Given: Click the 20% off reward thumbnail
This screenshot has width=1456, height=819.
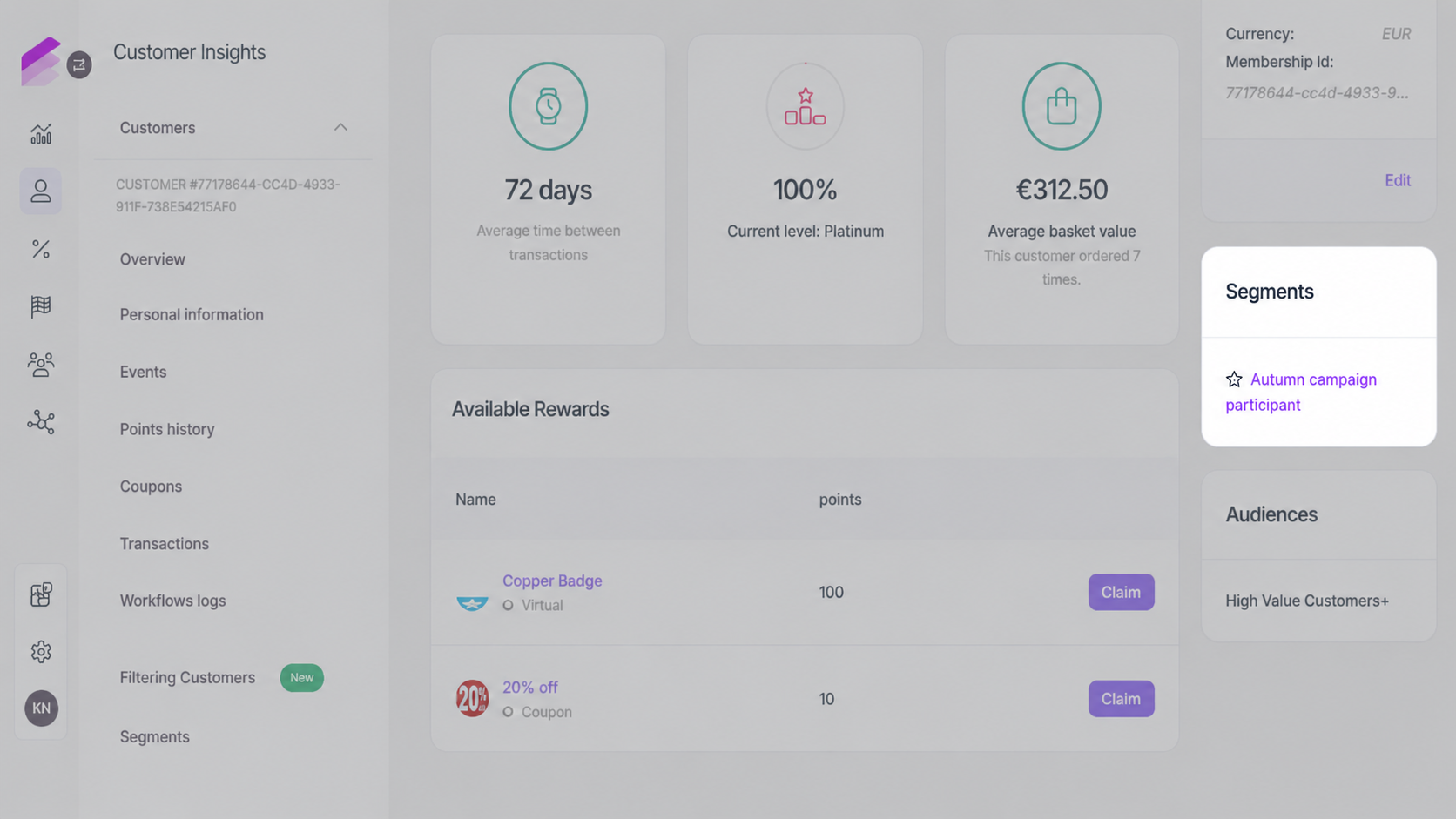Looking at the screenshot, I should 472,698.
